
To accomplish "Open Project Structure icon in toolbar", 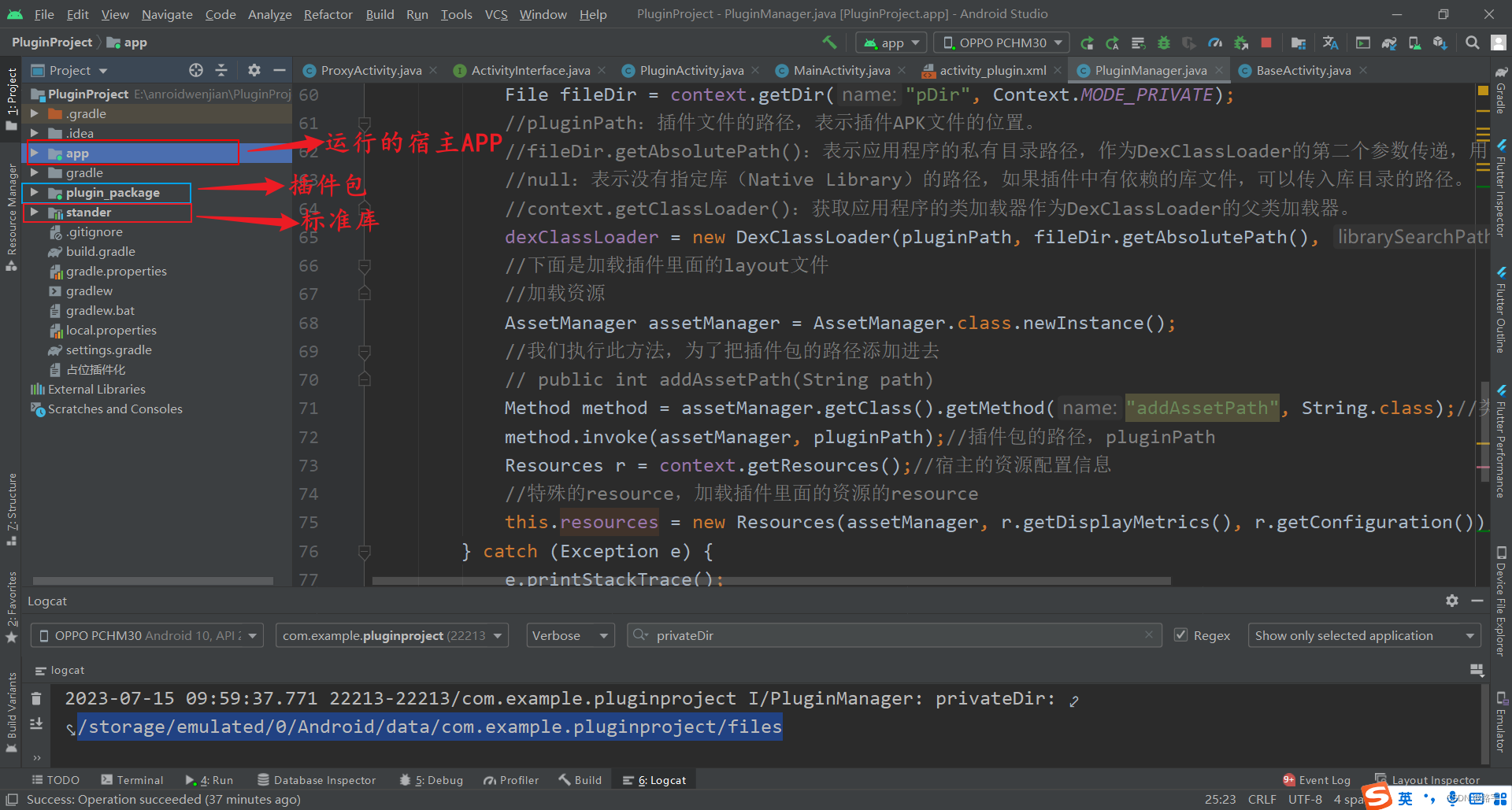I will point(1299,43).
